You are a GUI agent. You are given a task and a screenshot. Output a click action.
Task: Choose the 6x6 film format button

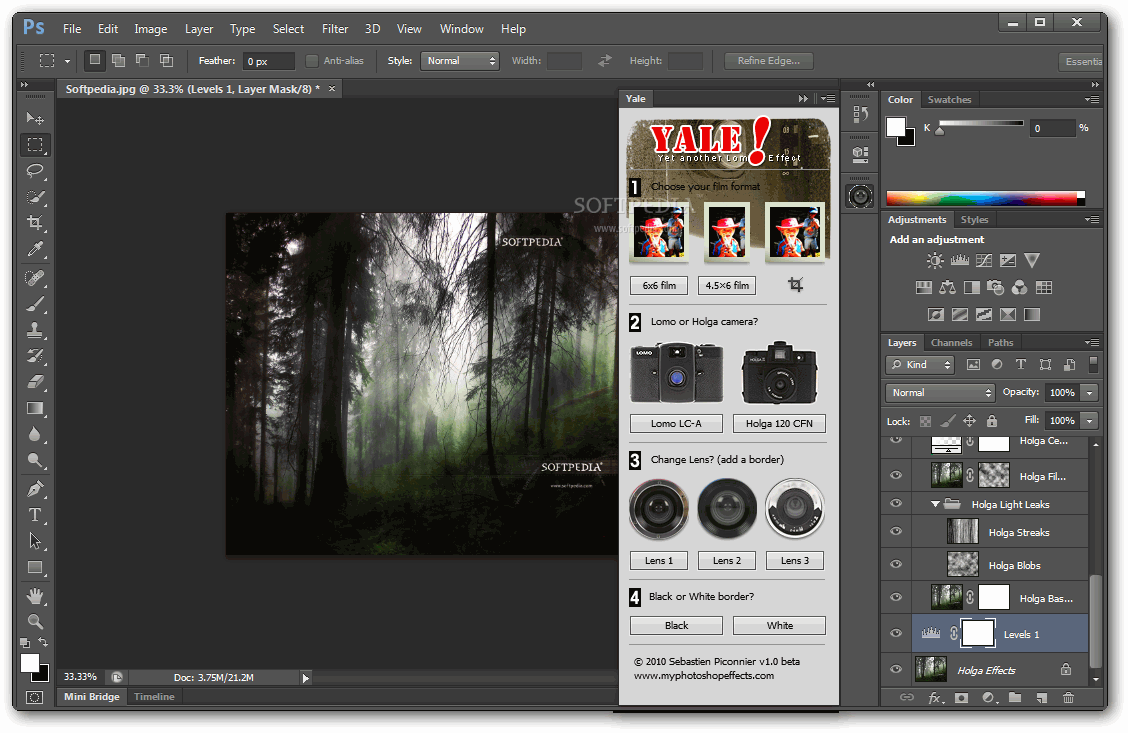(659, 286)
